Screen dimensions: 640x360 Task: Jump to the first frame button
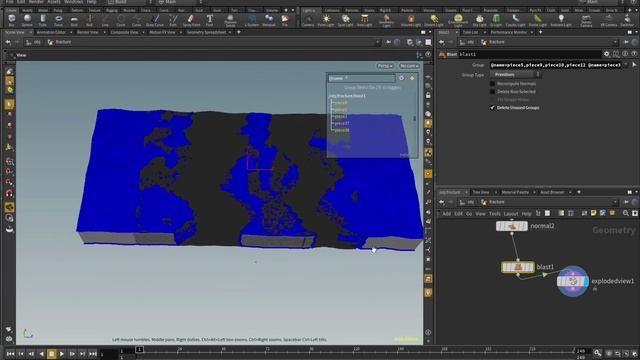pyautogui.click(x=10, y=354)
